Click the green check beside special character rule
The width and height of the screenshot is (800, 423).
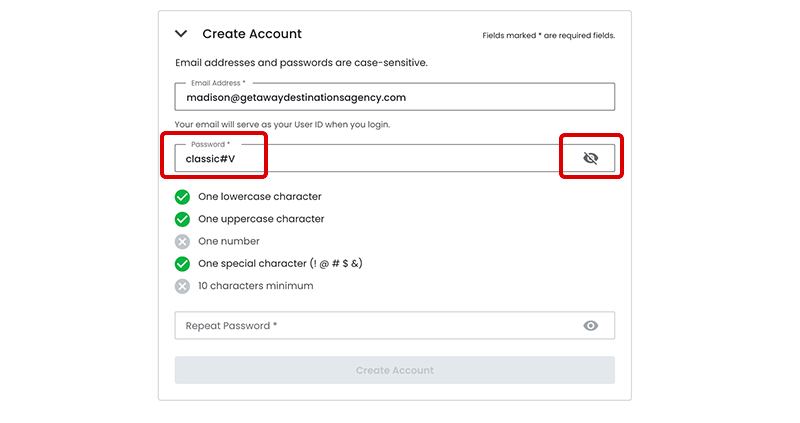click(x=182, y=264)
